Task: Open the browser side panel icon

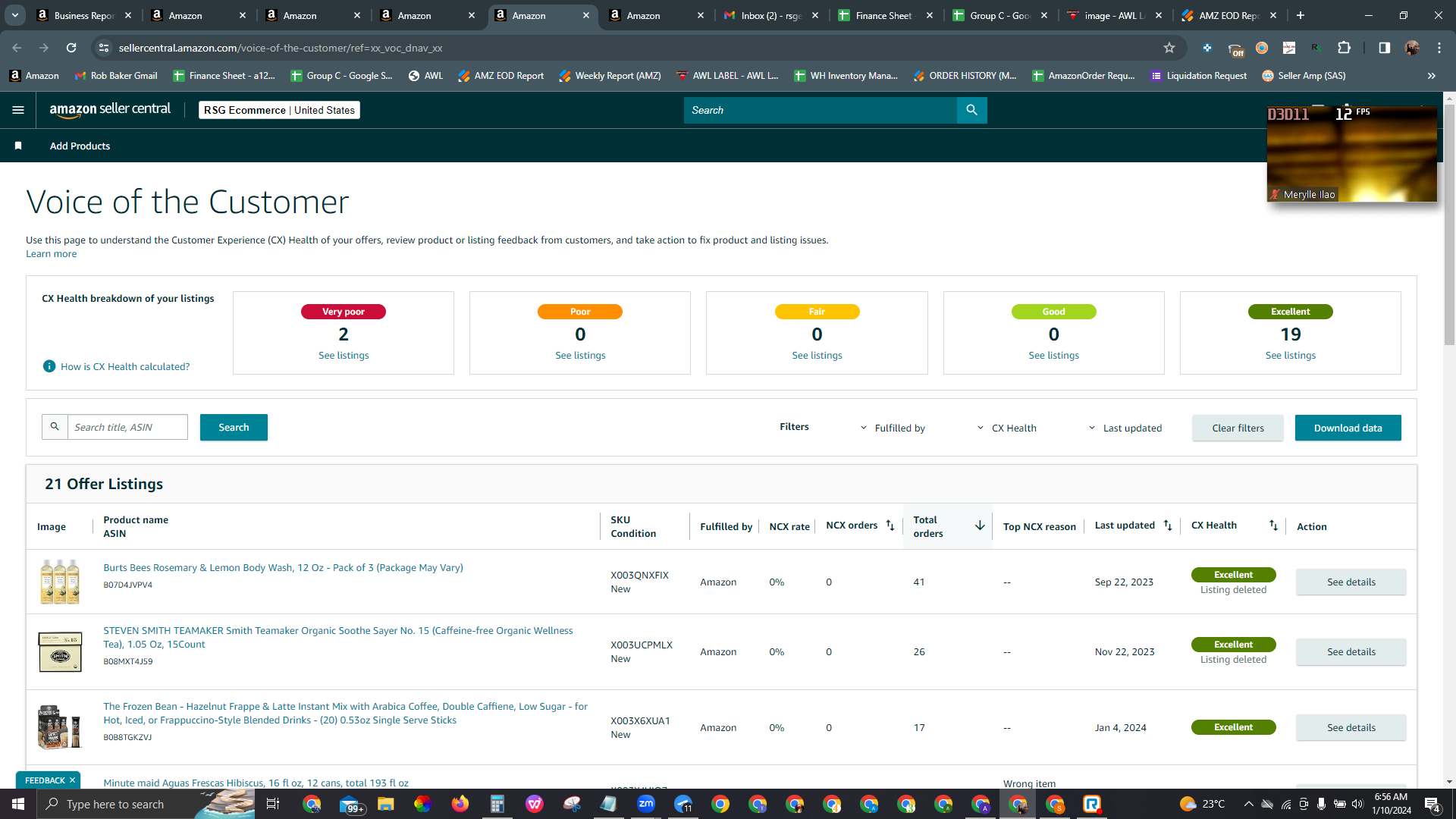Action: pos(1385,48)
